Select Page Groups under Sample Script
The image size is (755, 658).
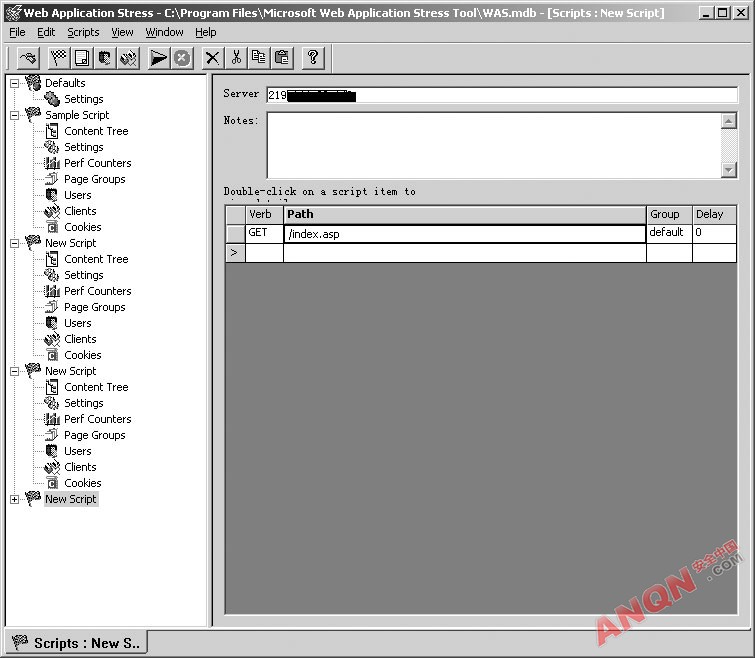coord(95,179)
